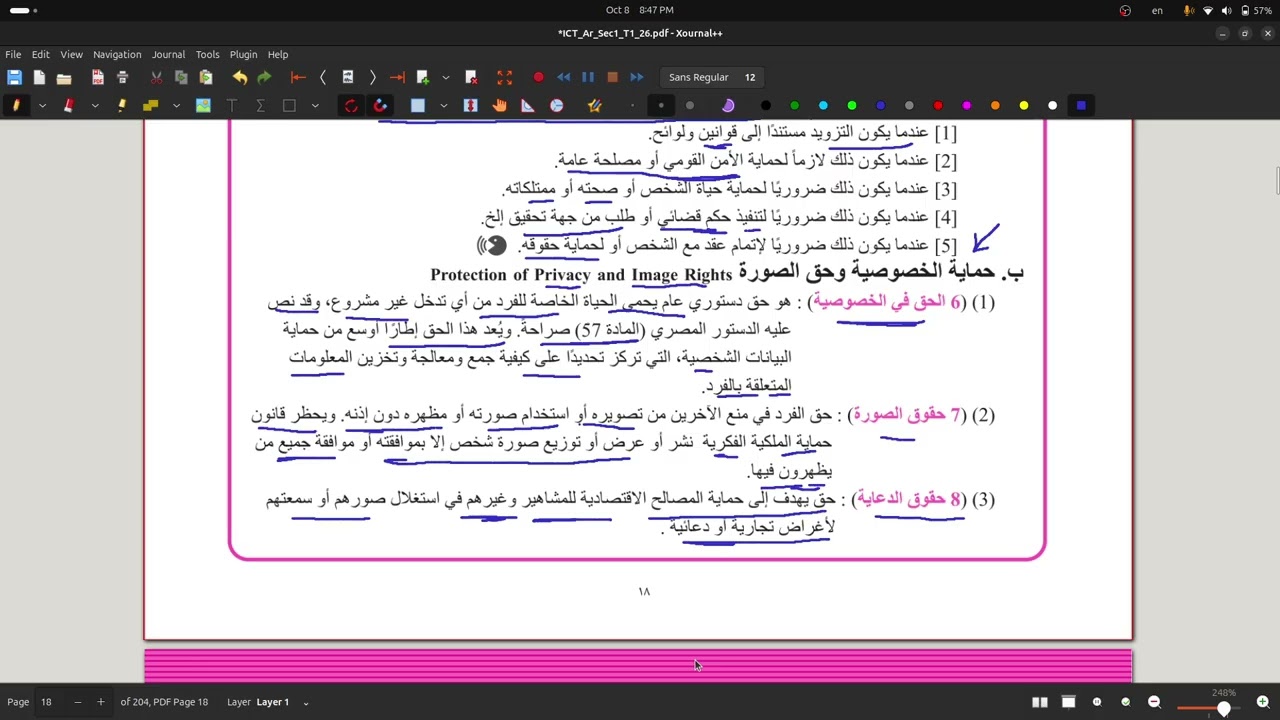Viewport: 1280px width, 720px height.
Task: Click the Redo arrow
Action: point(264,77)
